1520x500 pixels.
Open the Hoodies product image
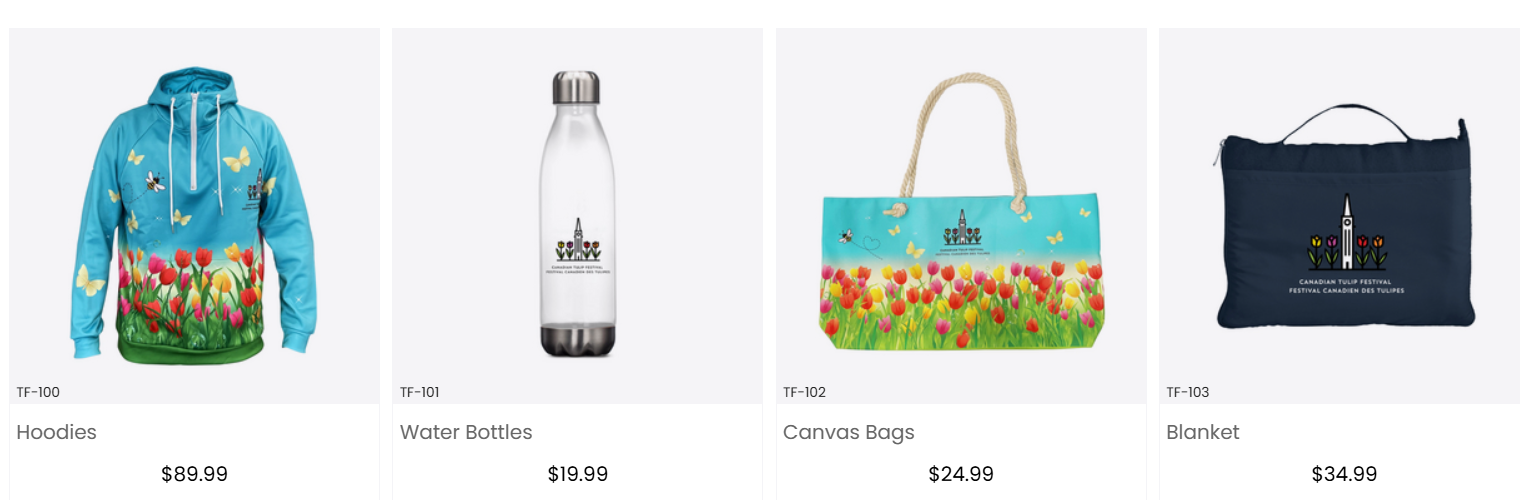pyautogui.click(x=194, y=216)
